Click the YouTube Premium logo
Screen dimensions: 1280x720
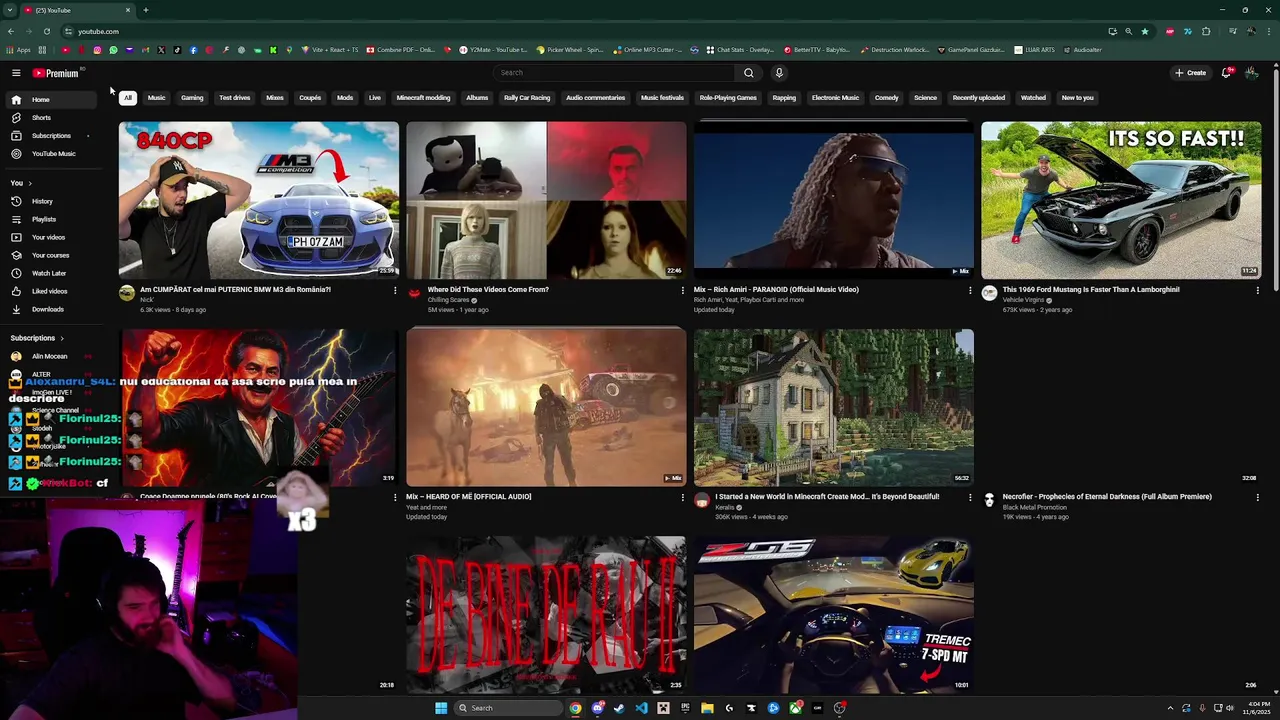click(x=55, y=73)
